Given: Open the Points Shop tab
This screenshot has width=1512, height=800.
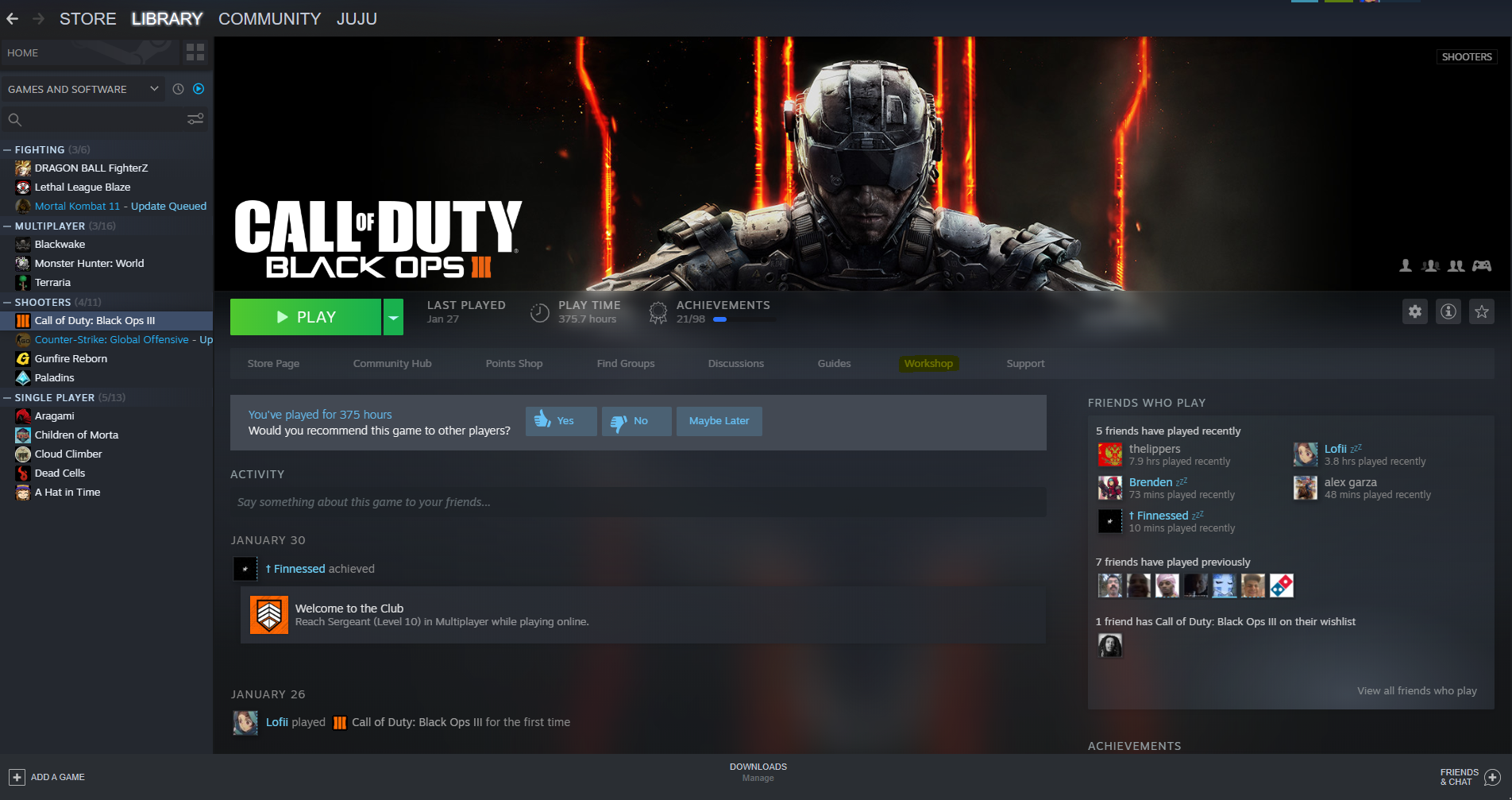Looking at the screenshot, I should [514, 363].
